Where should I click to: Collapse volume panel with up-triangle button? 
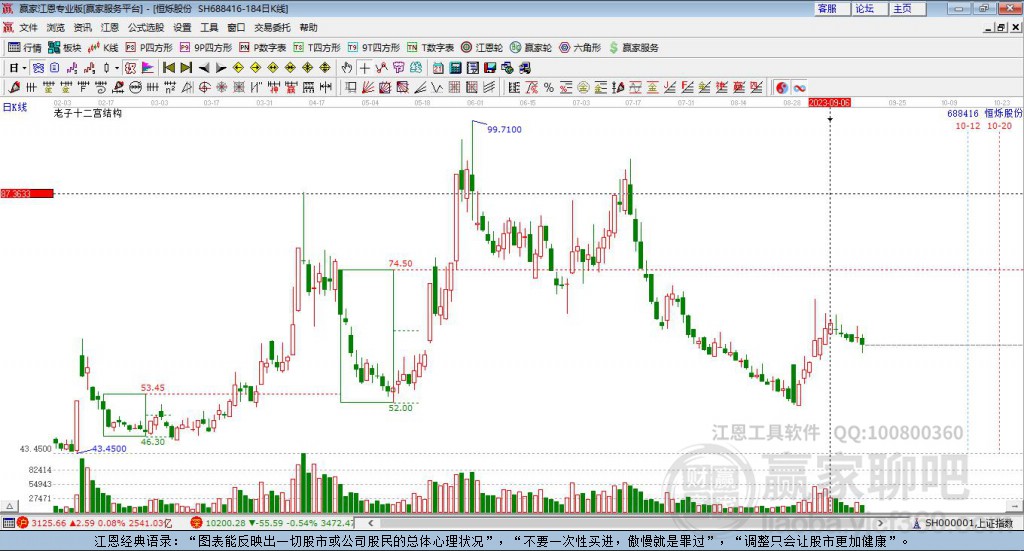click(9, 506)
